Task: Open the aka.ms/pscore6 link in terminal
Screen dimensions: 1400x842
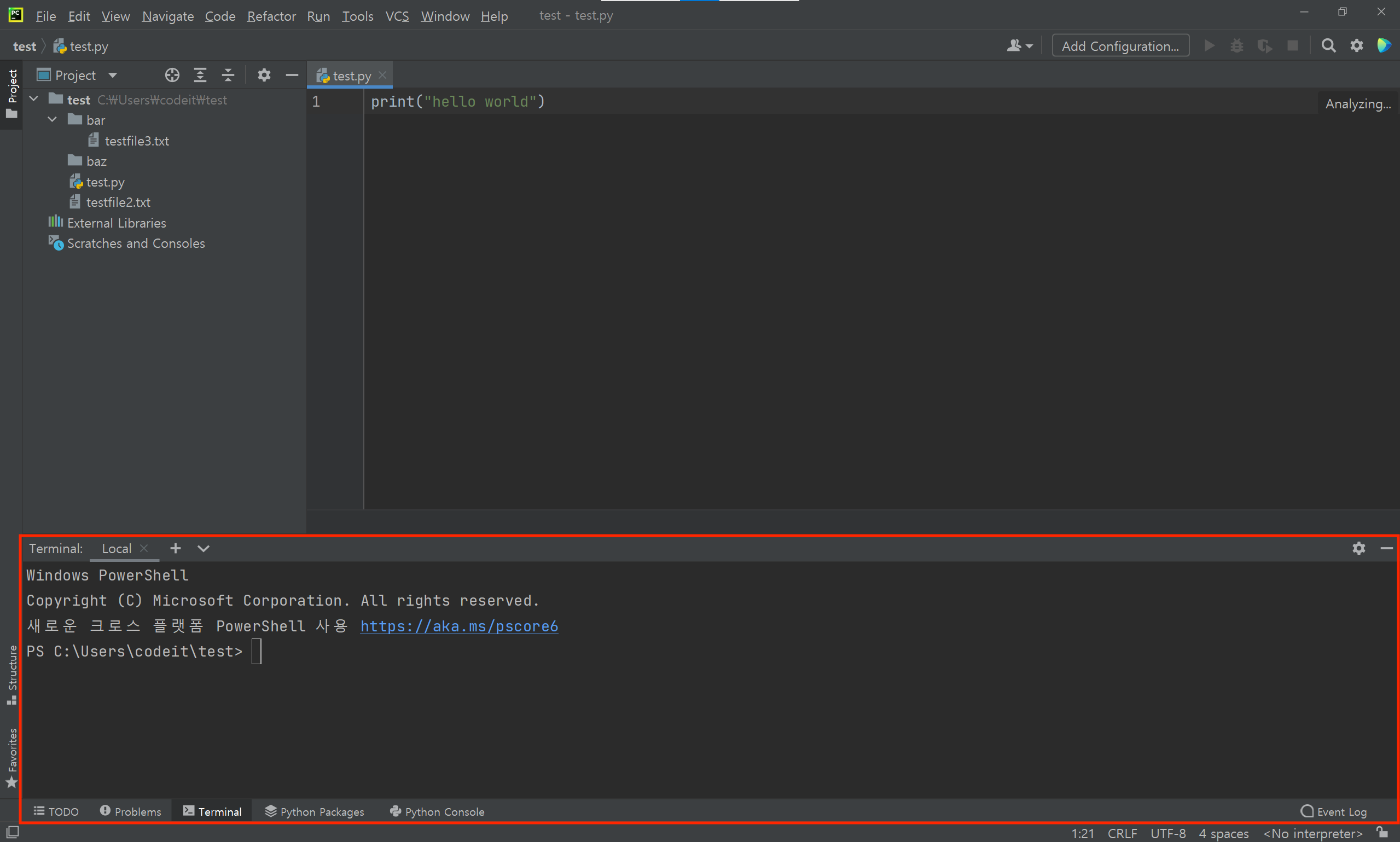Action: pos(459,626)
